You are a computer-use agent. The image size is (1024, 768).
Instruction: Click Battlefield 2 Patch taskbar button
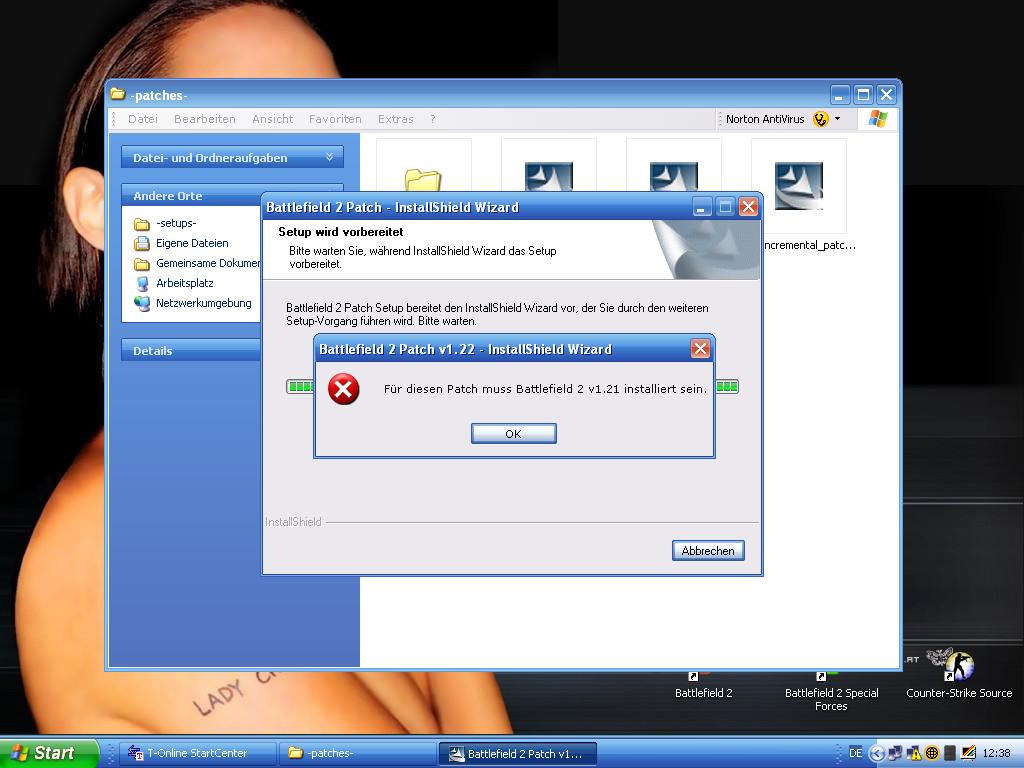tap(517, 753)
